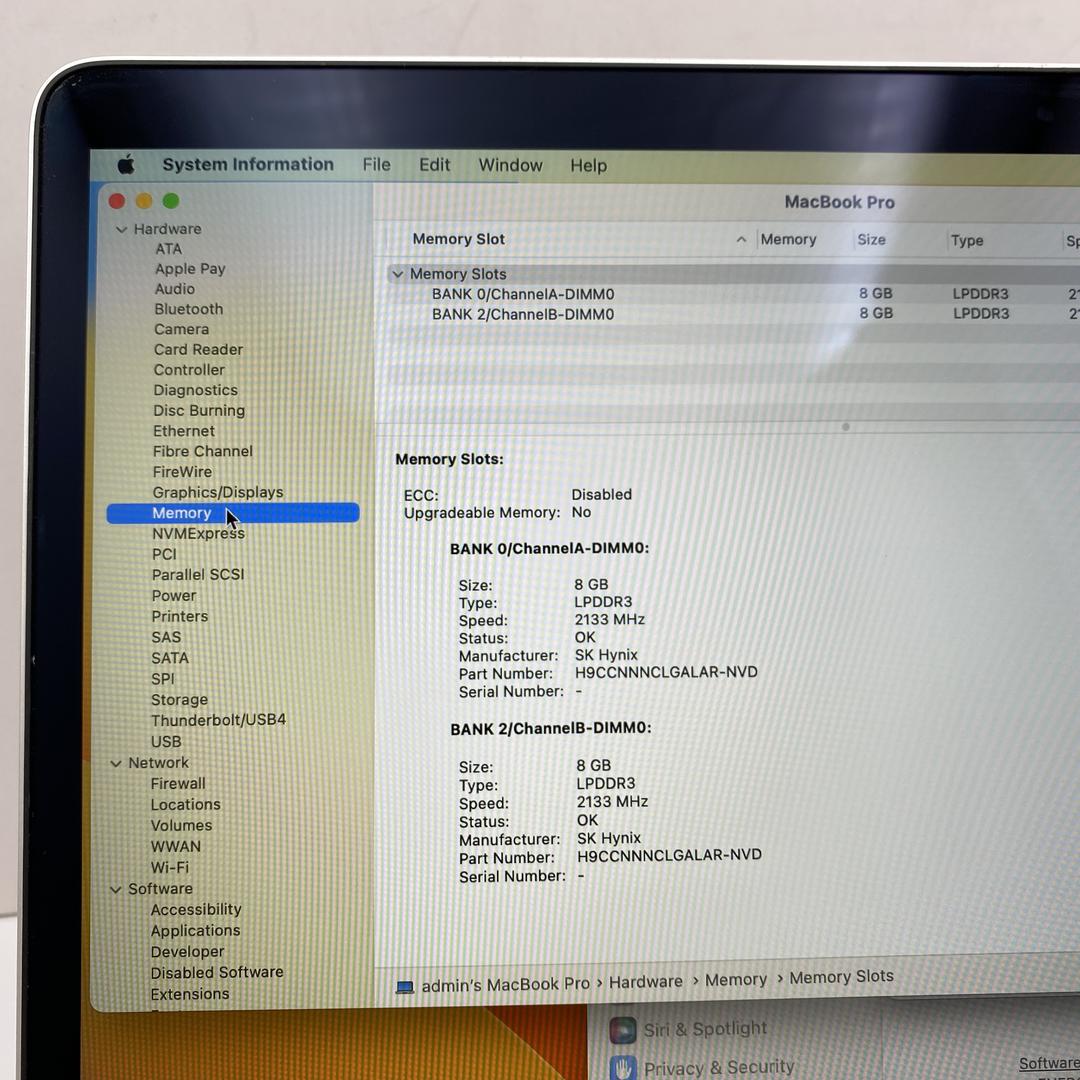Screen dimensions: 1080x1080
Task: Select Disc Burning in the sidebar
Action: [x=199, y=411]
